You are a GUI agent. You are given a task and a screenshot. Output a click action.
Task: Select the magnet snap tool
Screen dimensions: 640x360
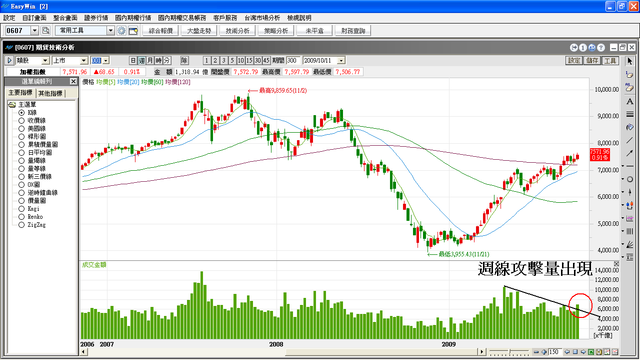coord(630,206)
